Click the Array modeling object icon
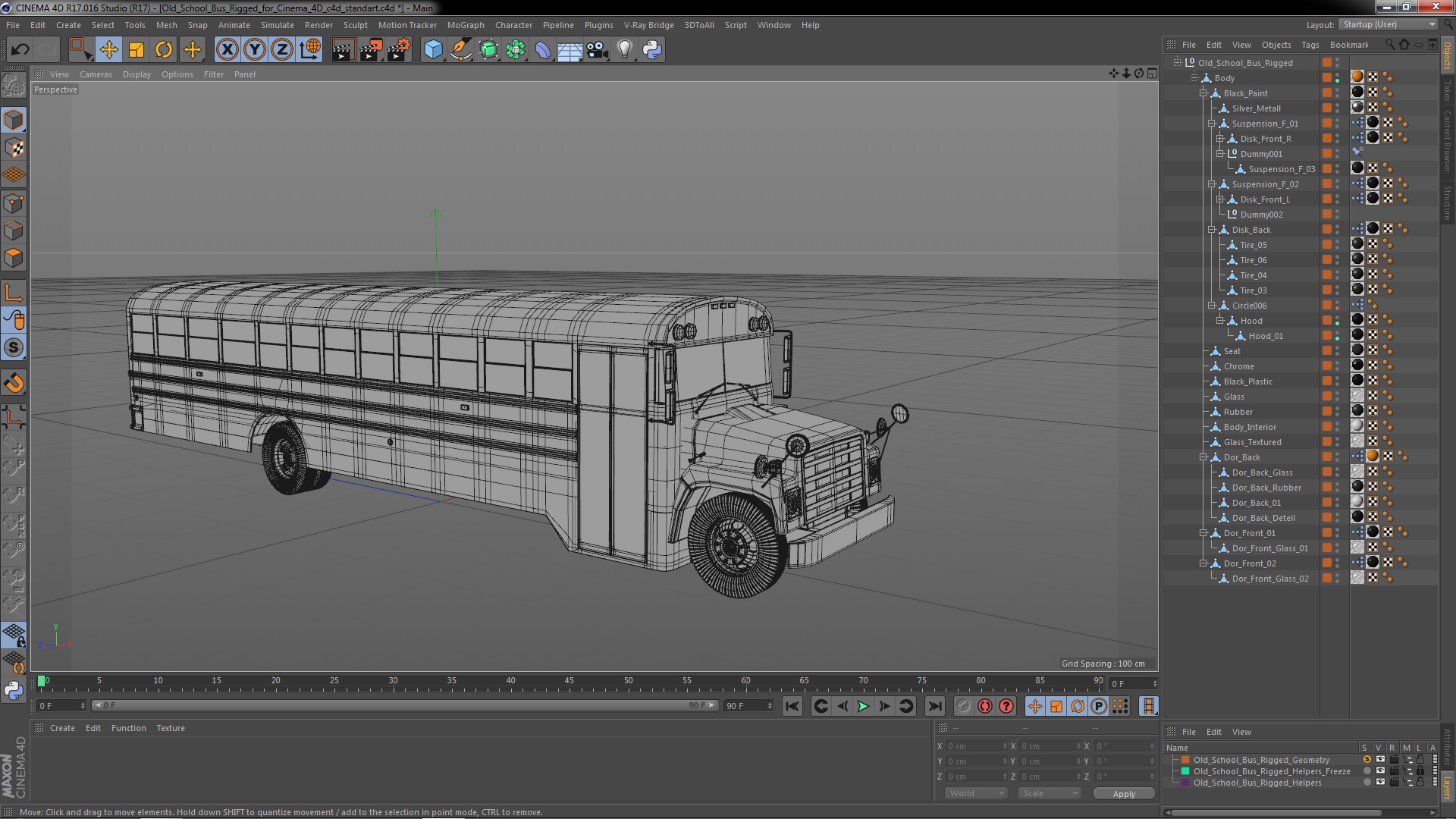Screen dimensions: 1456x819 516,50
